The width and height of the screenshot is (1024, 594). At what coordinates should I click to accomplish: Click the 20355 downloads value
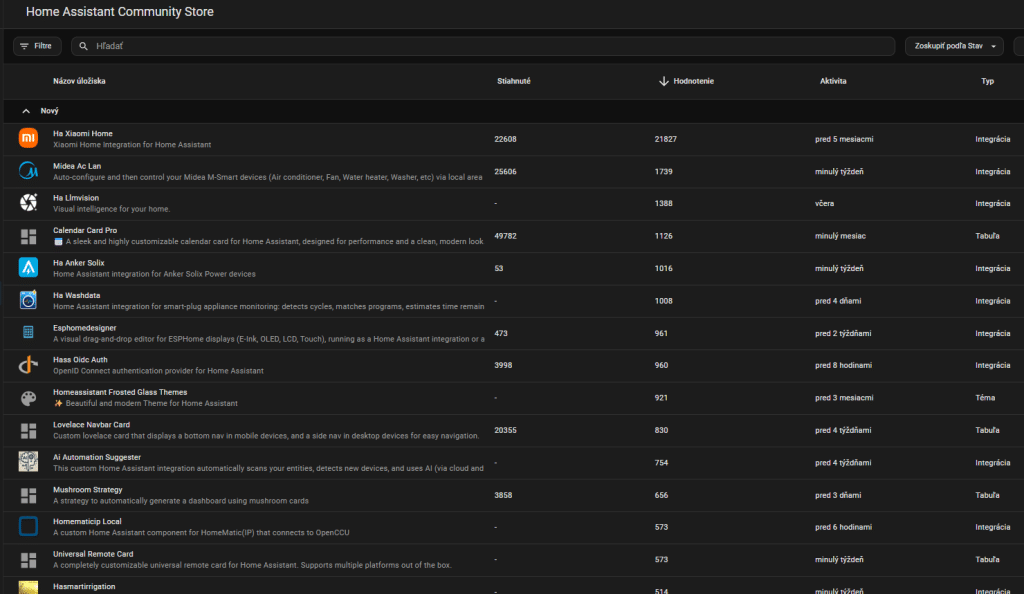coord(505,430)
